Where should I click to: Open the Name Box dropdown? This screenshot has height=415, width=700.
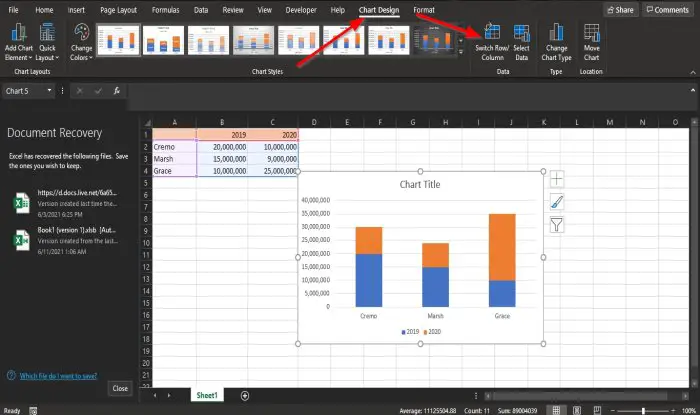pos(49,91)
